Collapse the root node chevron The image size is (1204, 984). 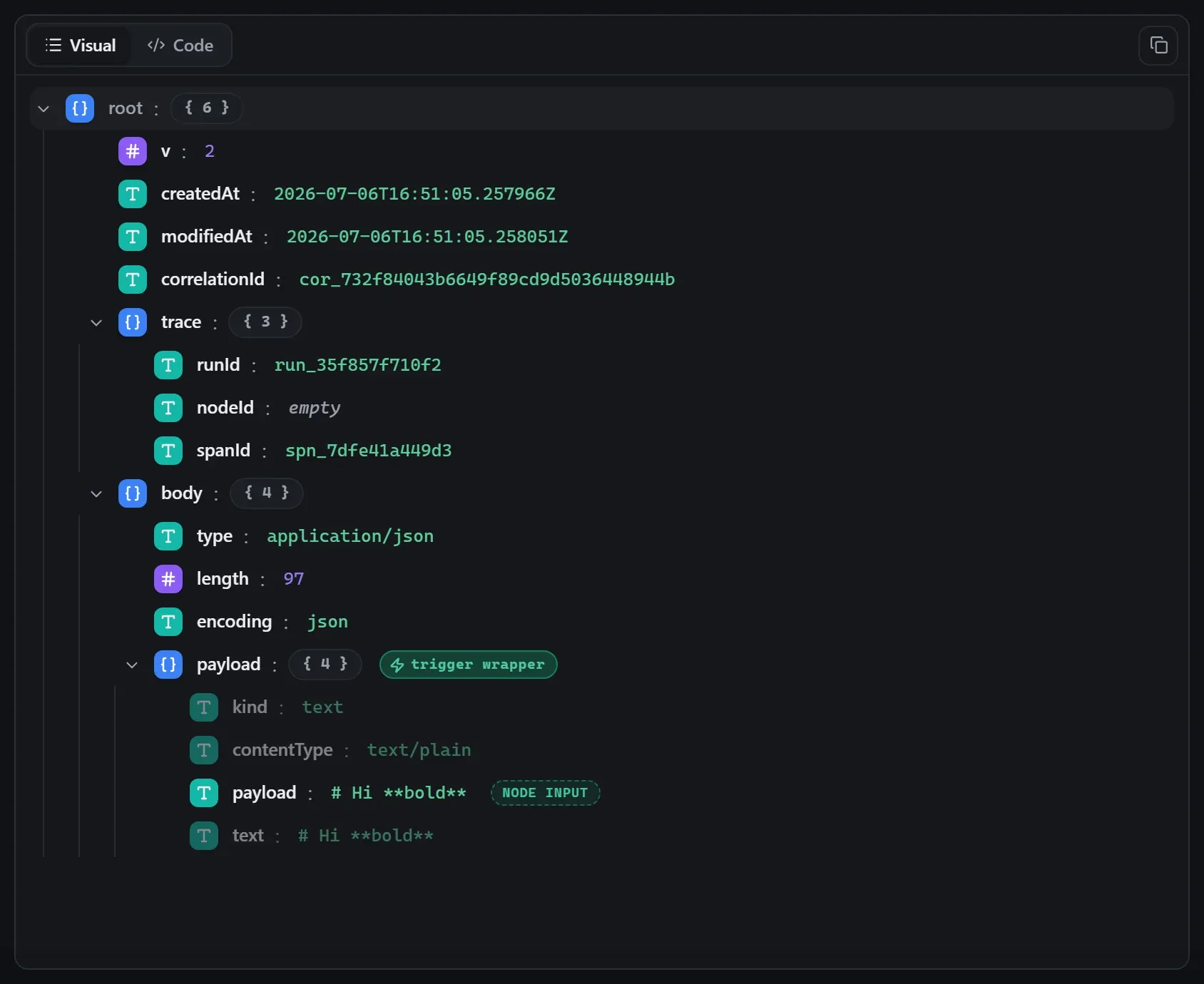coord(44,108)
